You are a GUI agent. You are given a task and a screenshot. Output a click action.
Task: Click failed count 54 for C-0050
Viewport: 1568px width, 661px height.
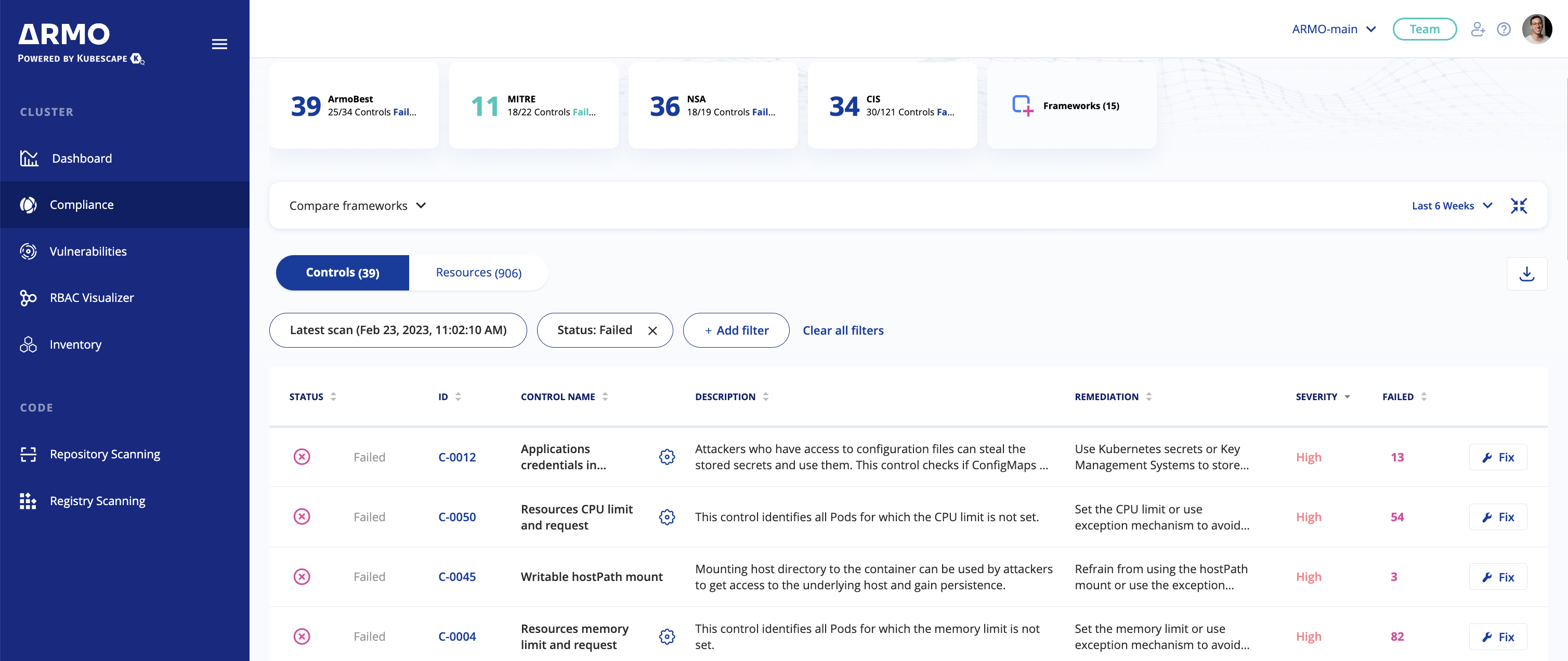[x=1397, y=517]
